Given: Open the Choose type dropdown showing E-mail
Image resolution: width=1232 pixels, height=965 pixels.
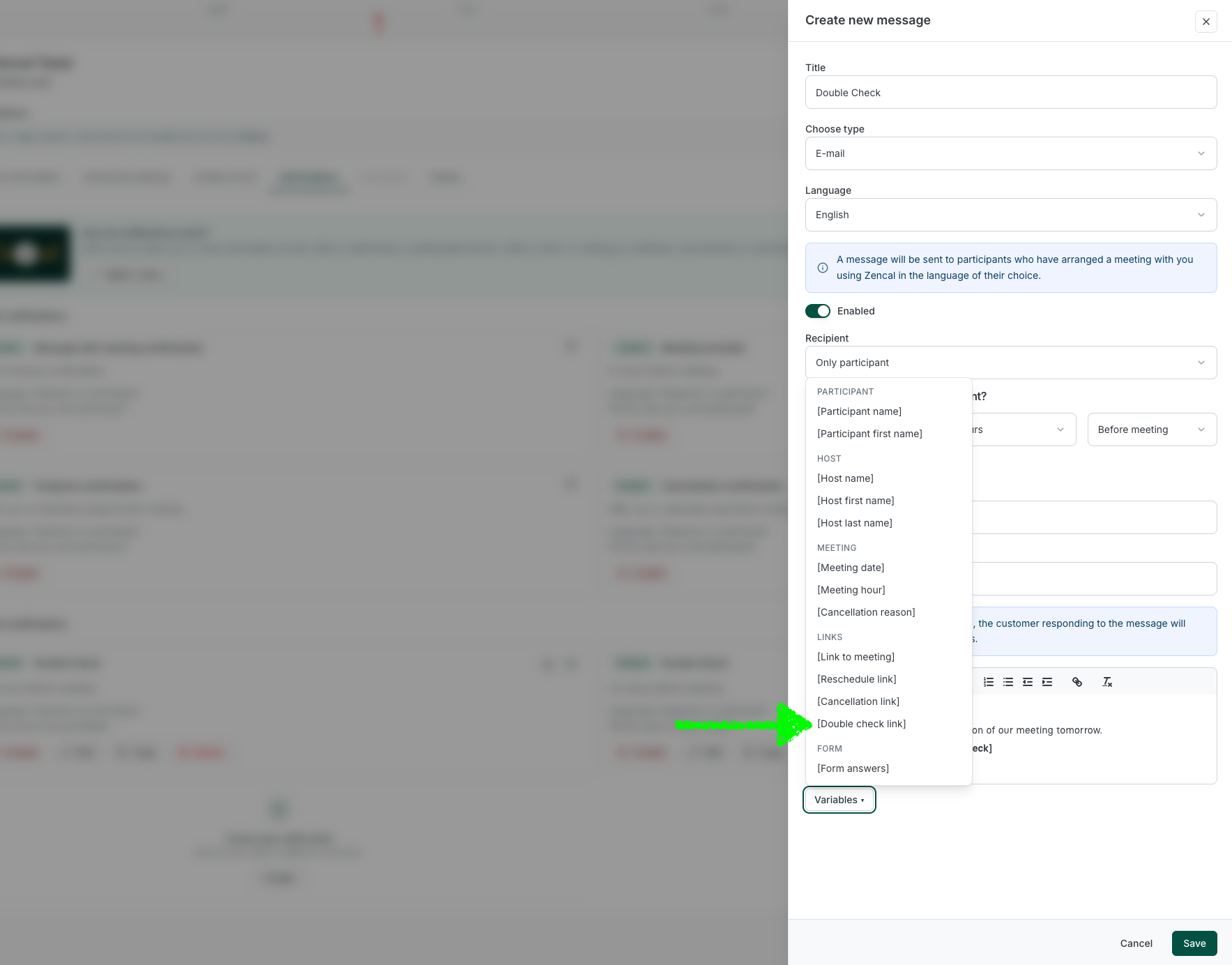Looking at the screenshot, I should 1010,153.
